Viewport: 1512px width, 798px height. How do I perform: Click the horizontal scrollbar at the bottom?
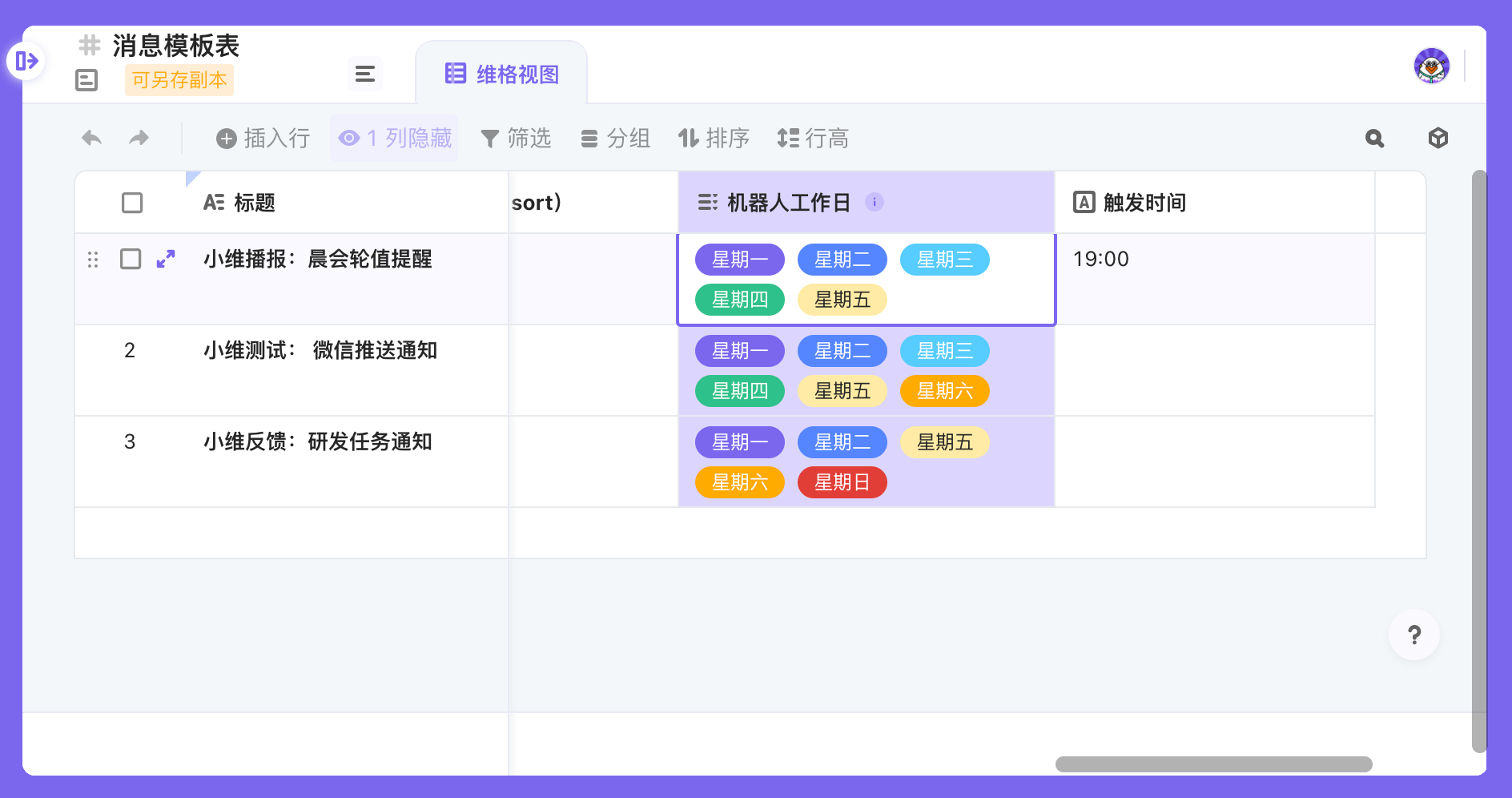tap(1214, 764)
